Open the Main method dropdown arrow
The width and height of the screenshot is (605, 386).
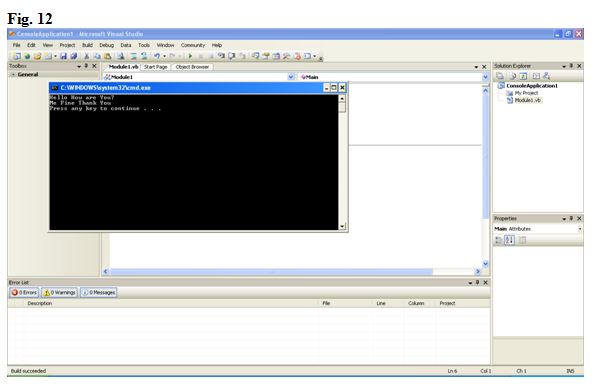485,77
